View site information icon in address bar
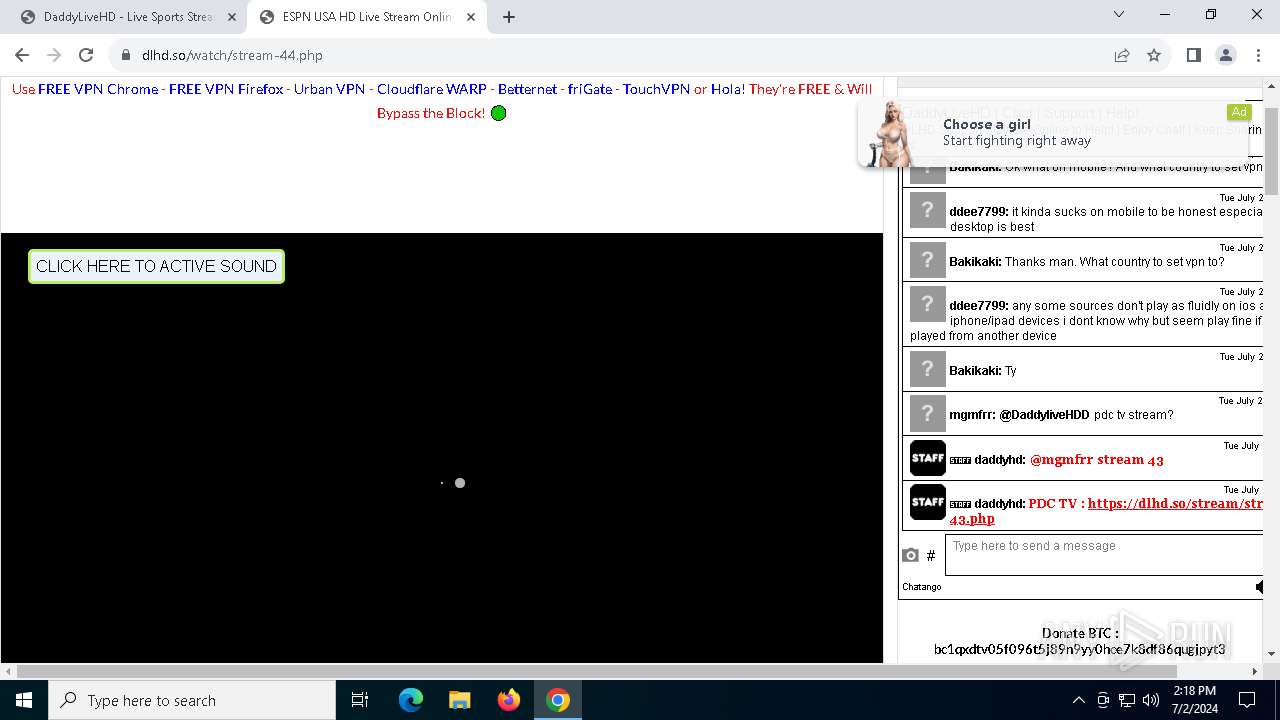1280x720 pixels. [x=124, y=55]
